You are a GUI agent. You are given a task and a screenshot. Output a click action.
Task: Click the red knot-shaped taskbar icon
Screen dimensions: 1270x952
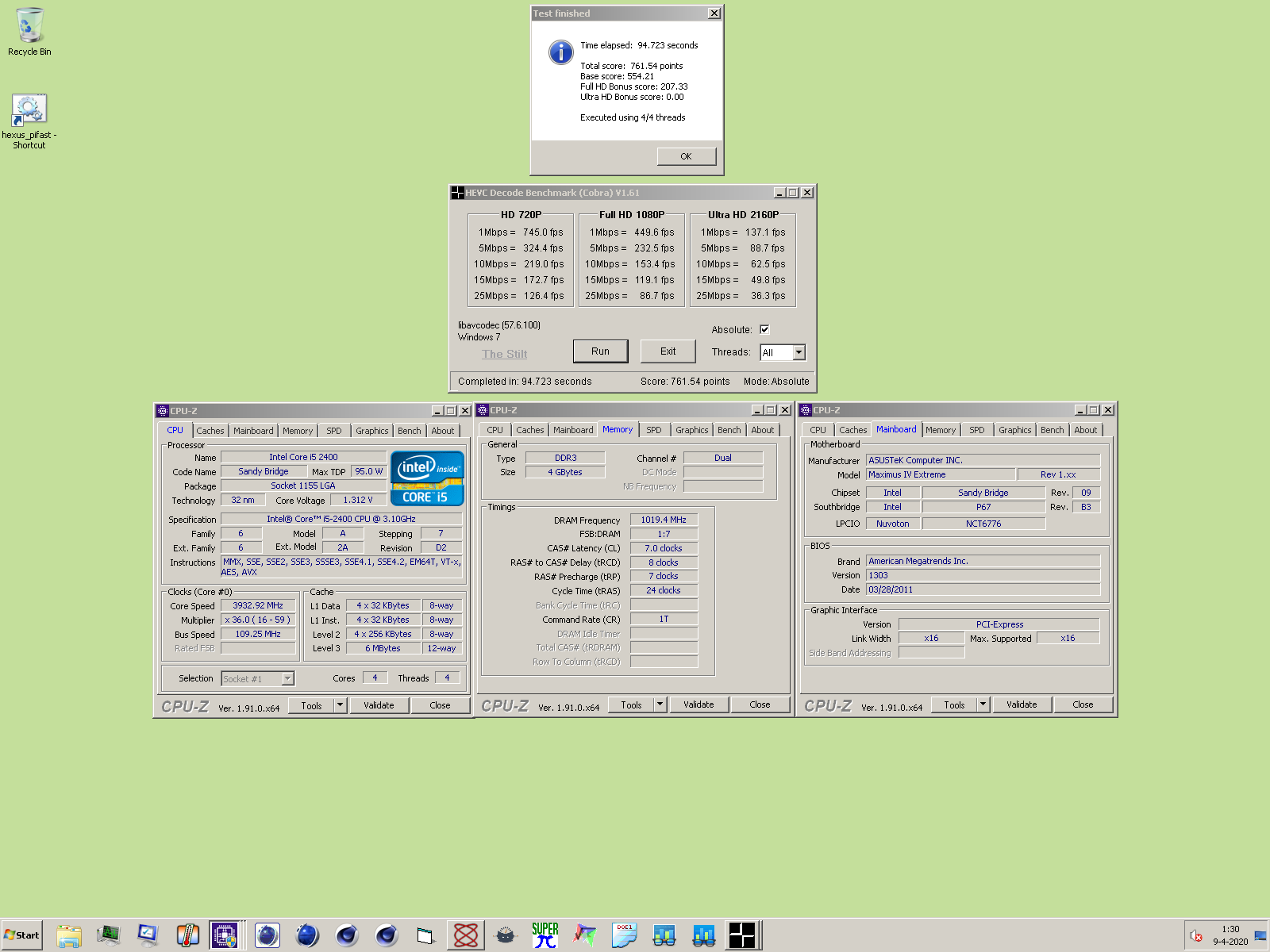(466, 935)
